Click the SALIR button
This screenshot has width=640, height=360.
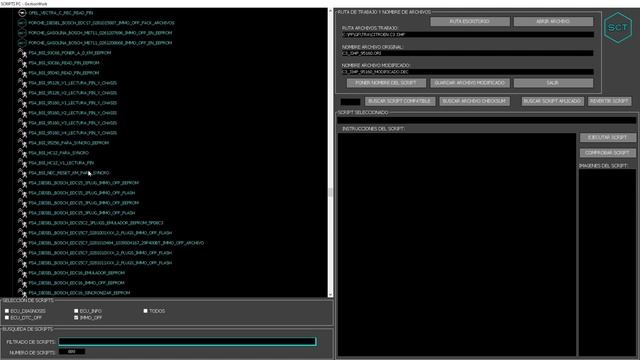coord(553,83)
